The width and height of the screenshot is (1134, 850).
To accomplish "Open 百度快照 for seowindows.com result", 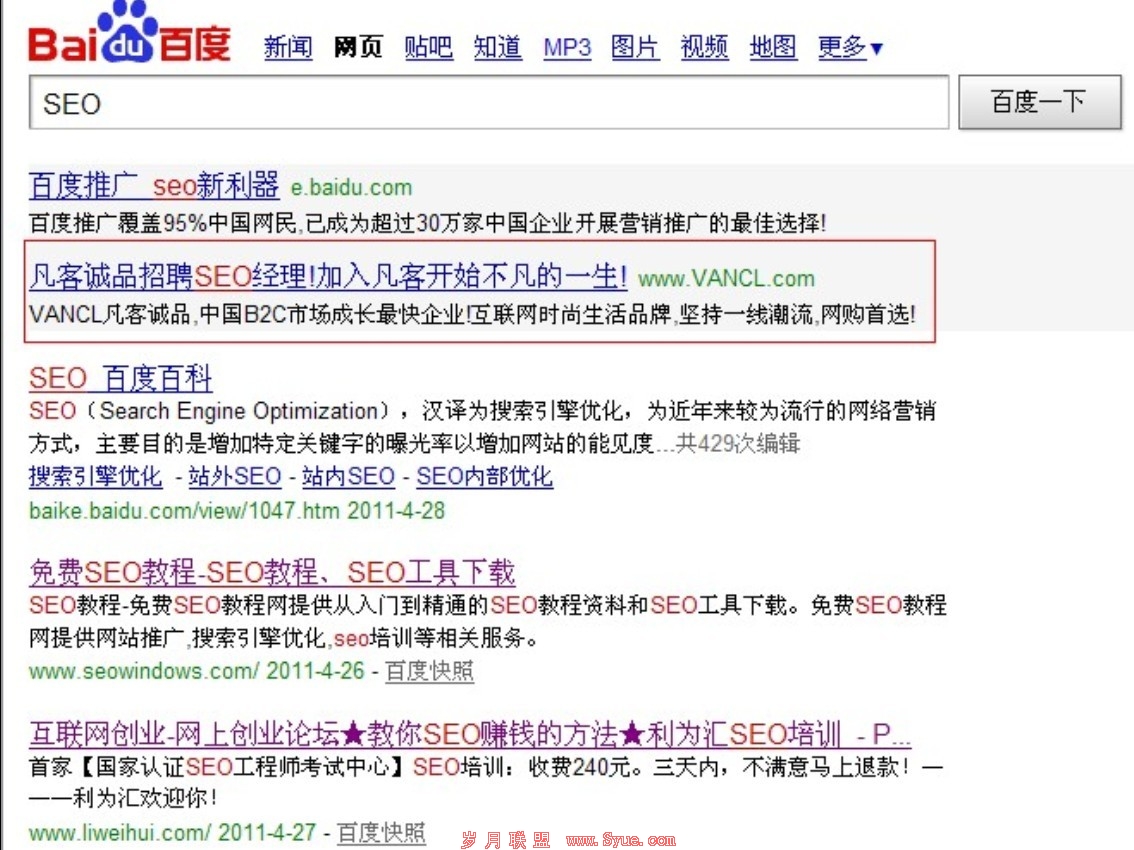I will (x=430, y=671).
